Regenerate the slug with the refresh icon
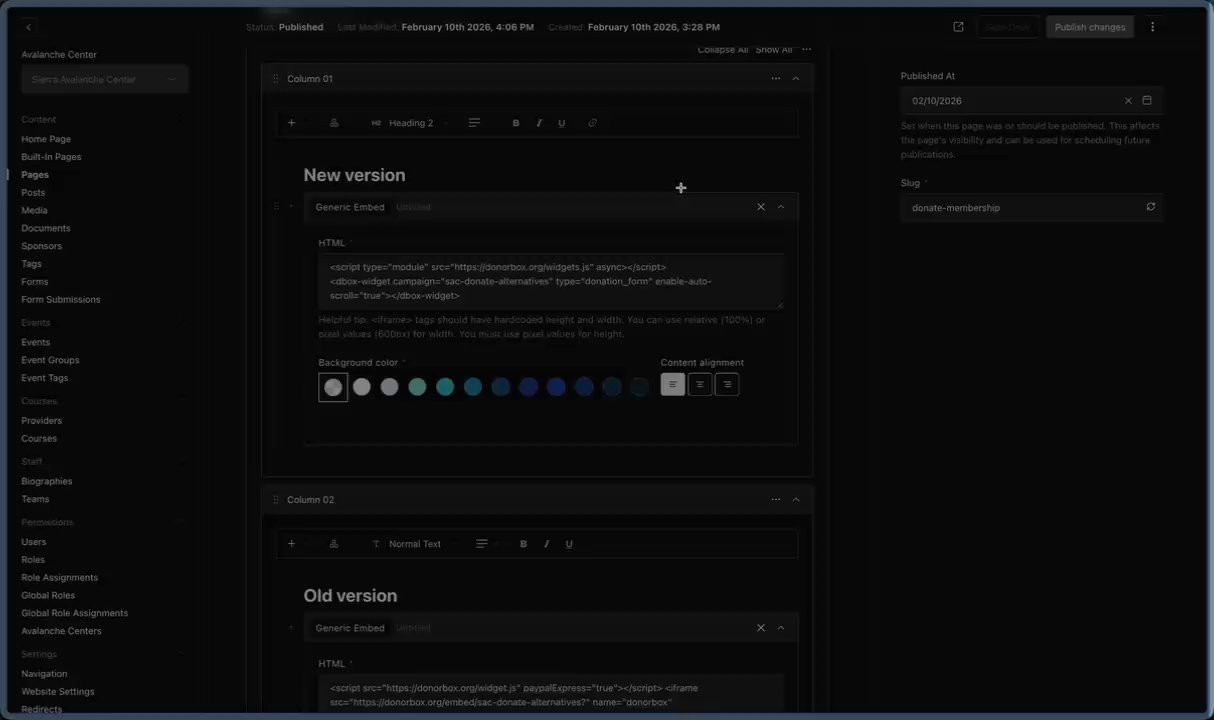The image size is (1214, 720). click(1151, 207)
